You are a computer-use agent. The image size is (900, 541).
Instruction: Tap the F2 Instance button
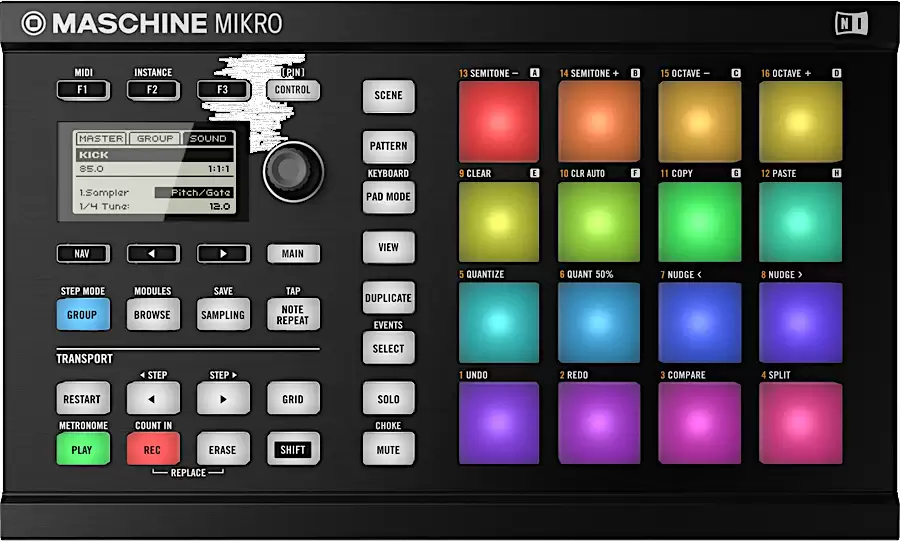(153, 90)
